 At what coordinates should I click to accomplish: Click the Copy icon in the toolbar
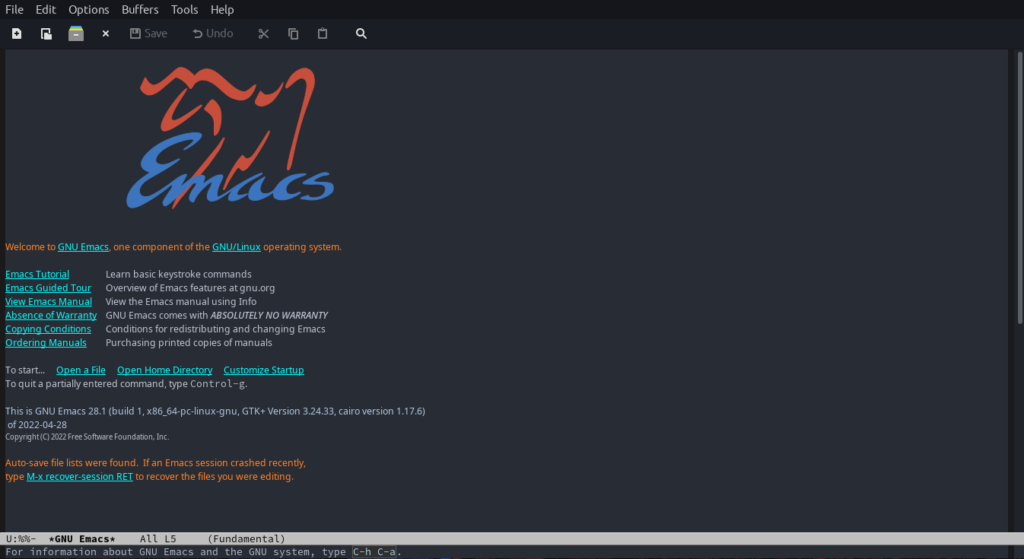(293, 33)
